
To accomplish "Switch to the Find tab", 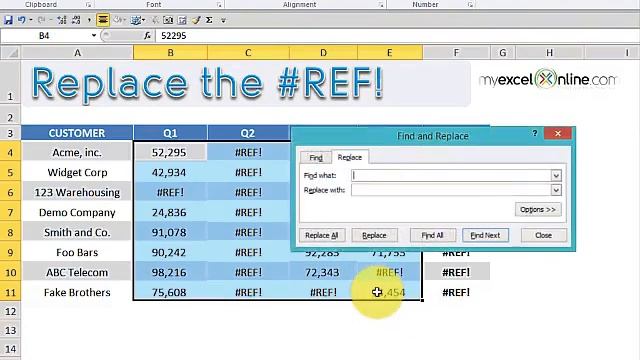I will 316,158.
